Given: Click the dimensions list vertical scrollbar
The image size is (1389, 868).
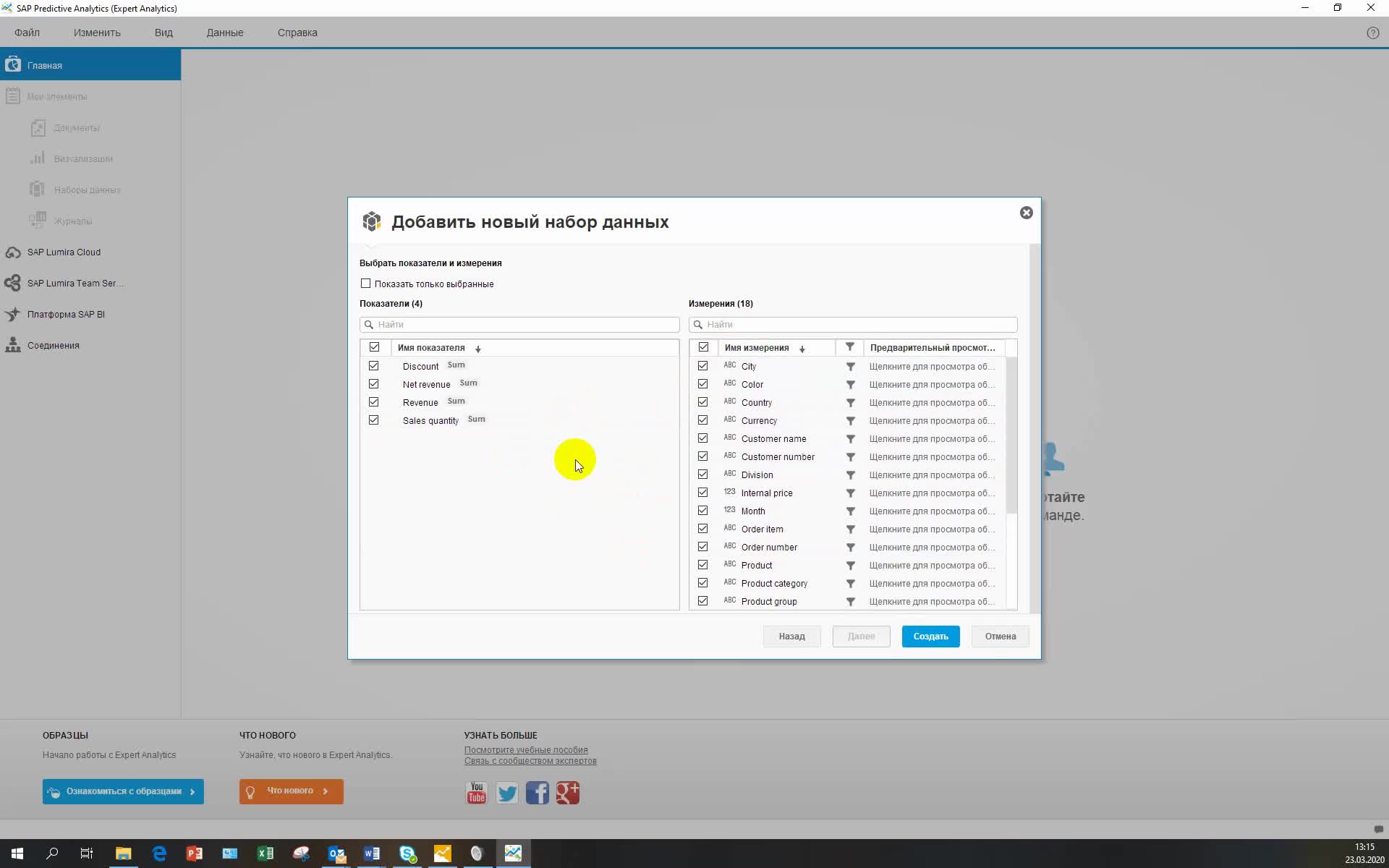Looking at the screenshot, I should (x=1011, y=435).
